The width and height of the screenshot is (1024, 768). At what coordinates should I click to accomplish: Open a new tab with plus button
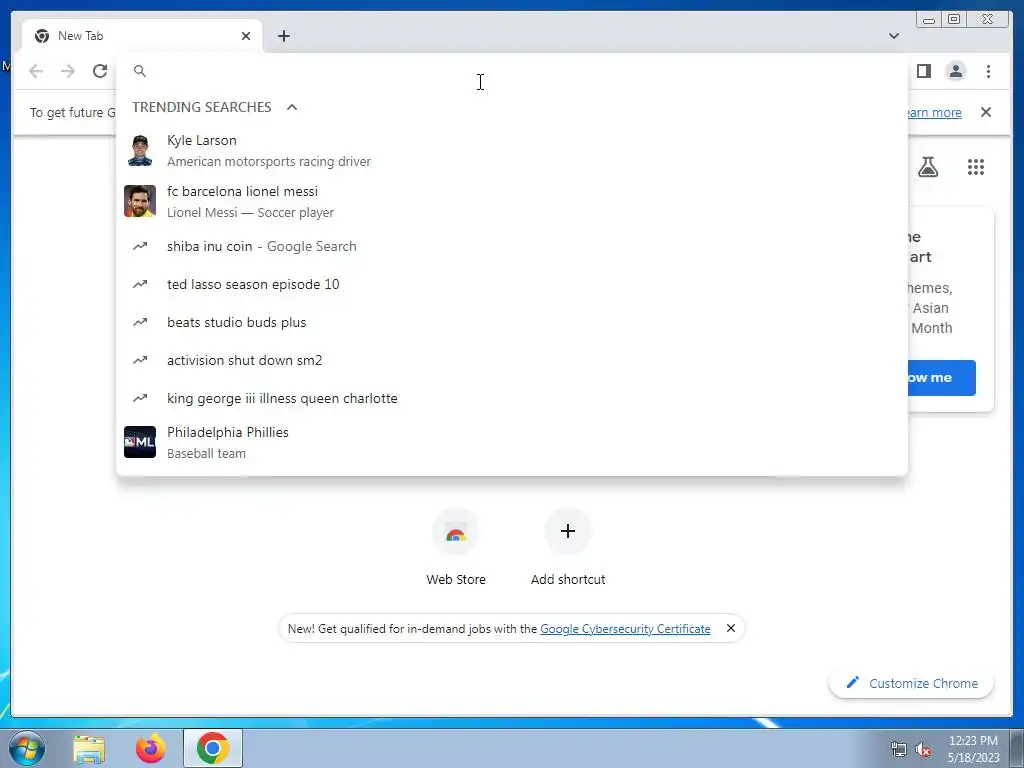pos(283,36)
